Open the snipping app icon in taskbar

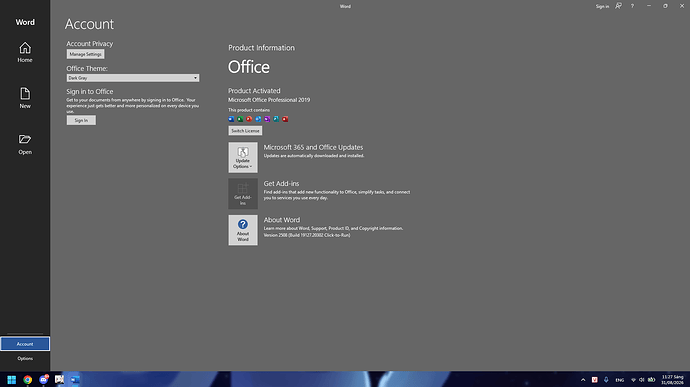point(59,380)
